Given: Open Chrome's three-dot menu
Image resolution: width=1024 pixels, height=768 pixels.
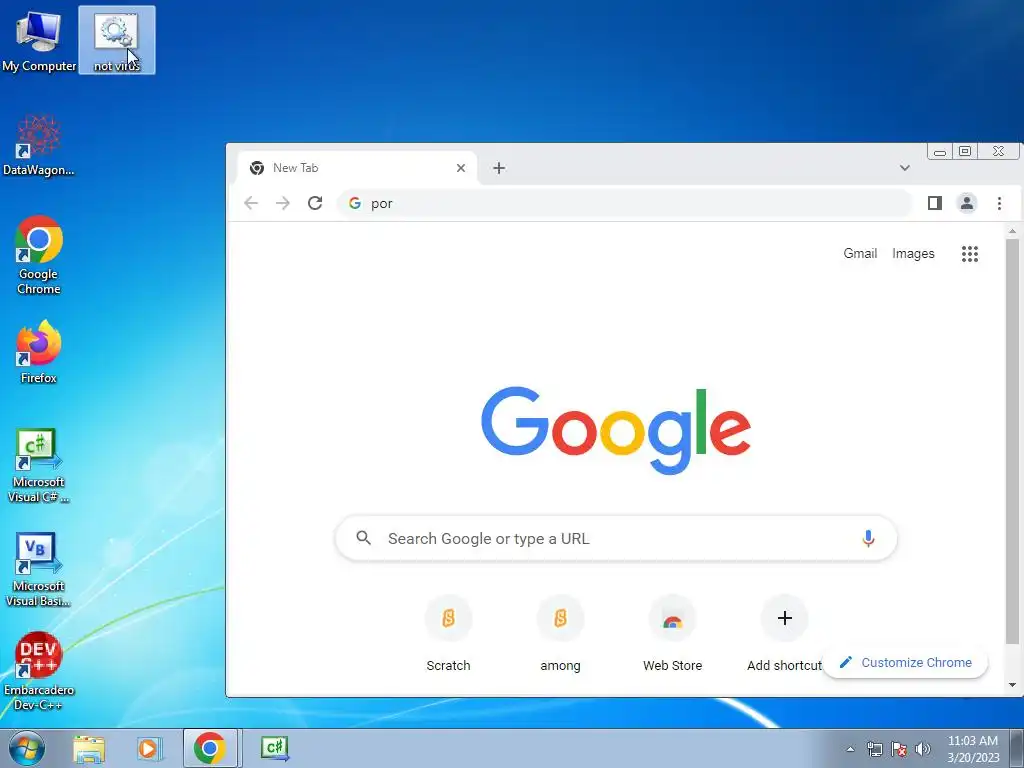Looking at the screenshot, I should [x=999, y=203].
